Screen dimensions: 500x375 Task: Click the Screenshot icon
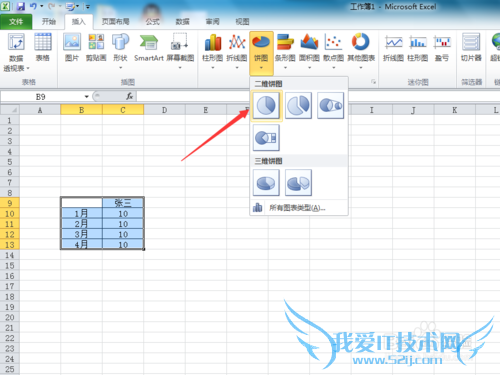pos(180,43)
